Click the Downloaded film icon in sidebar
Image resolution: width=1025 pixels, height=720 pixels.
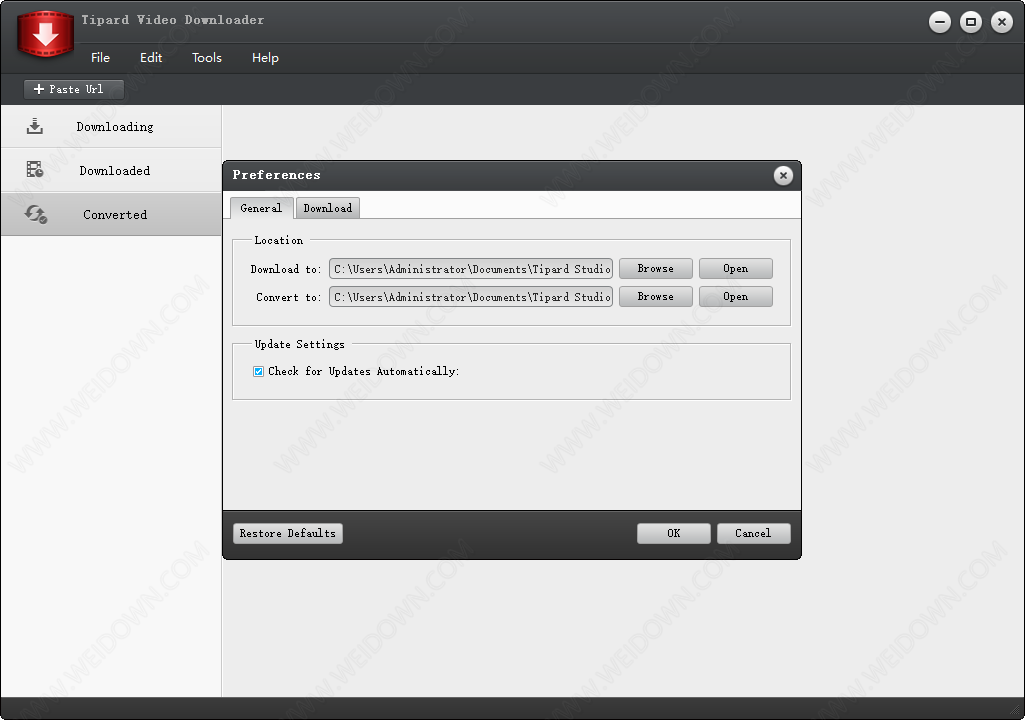pyautogui.click(x=35, y=170)
